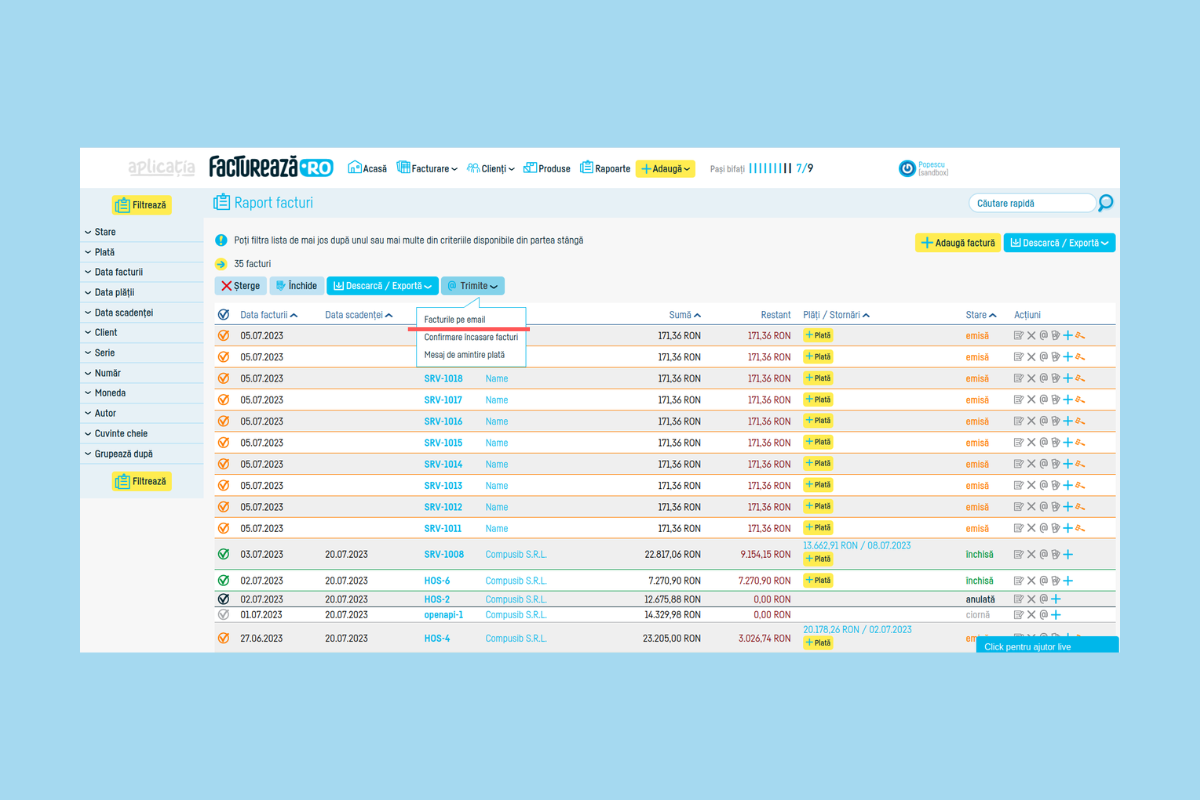Screen dimensions: 1200x800
Task: Click the power icon beside Popescu
Action: 907,169
